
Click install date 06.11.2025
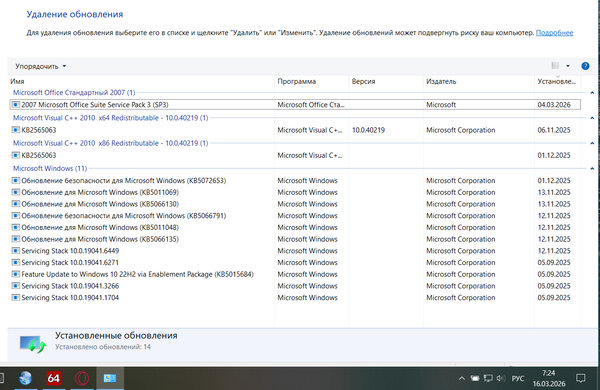[x=554, y=130]
